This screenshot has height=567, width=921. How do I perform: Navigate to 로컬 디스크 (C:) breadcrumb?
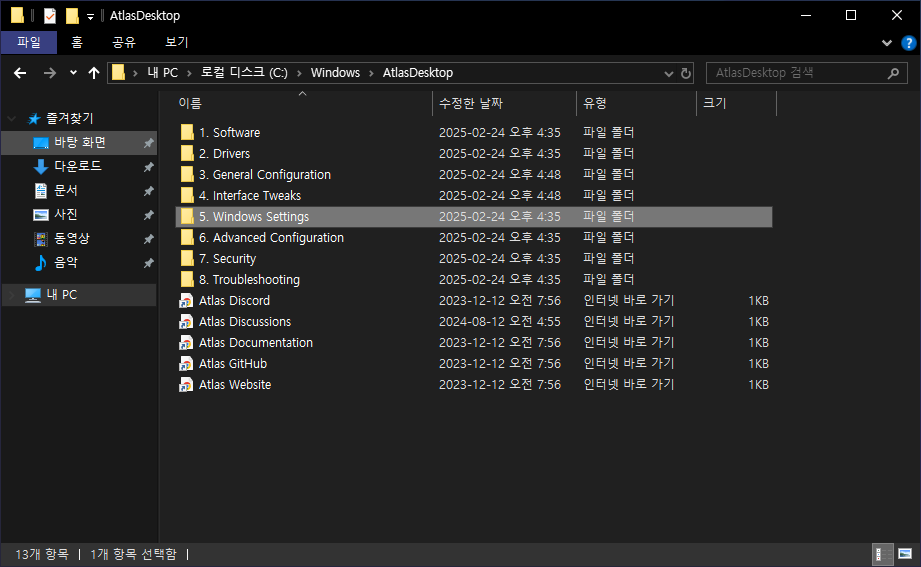point(244,73)
